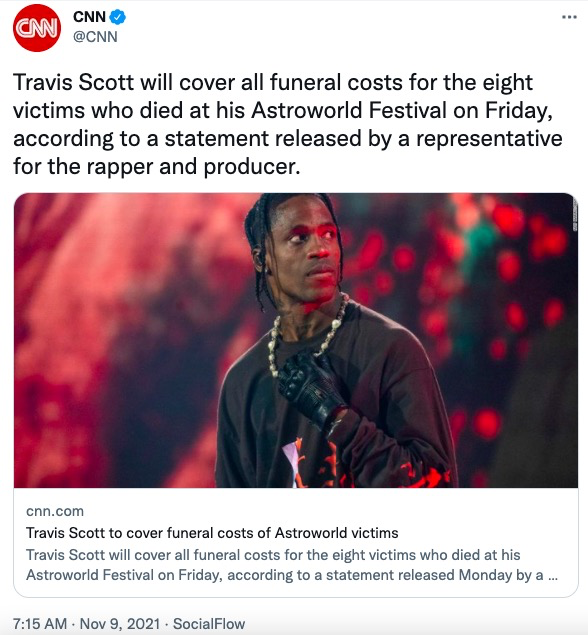Click the tweet body text
Viewport: 588px width, 635px height.
(x=288, y=124)
